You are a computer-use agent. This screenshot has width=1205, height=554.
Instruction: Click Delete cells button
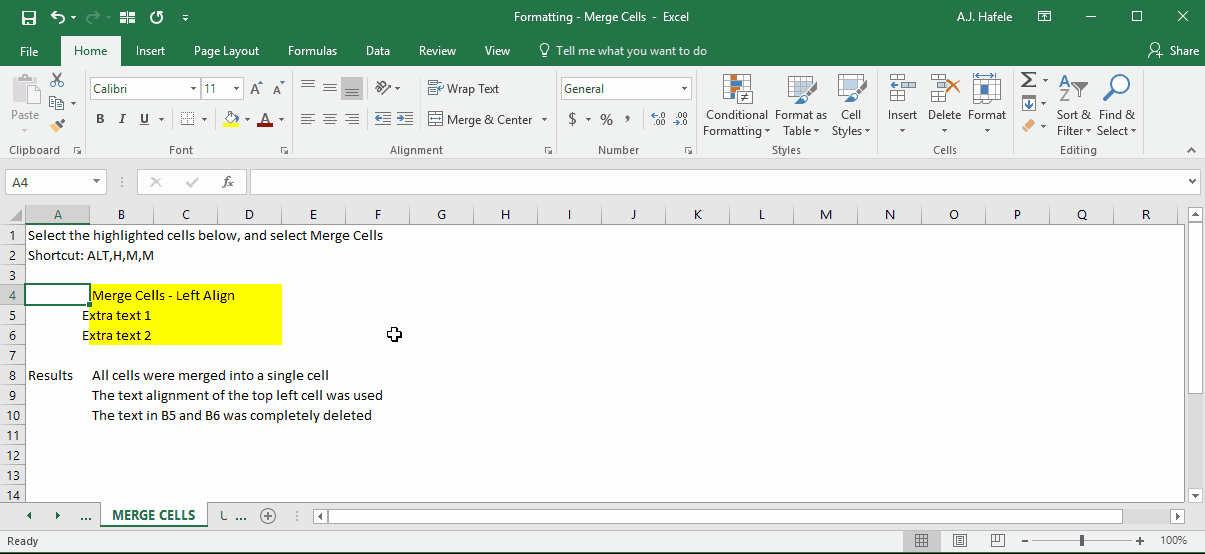[x=944, y=105]
